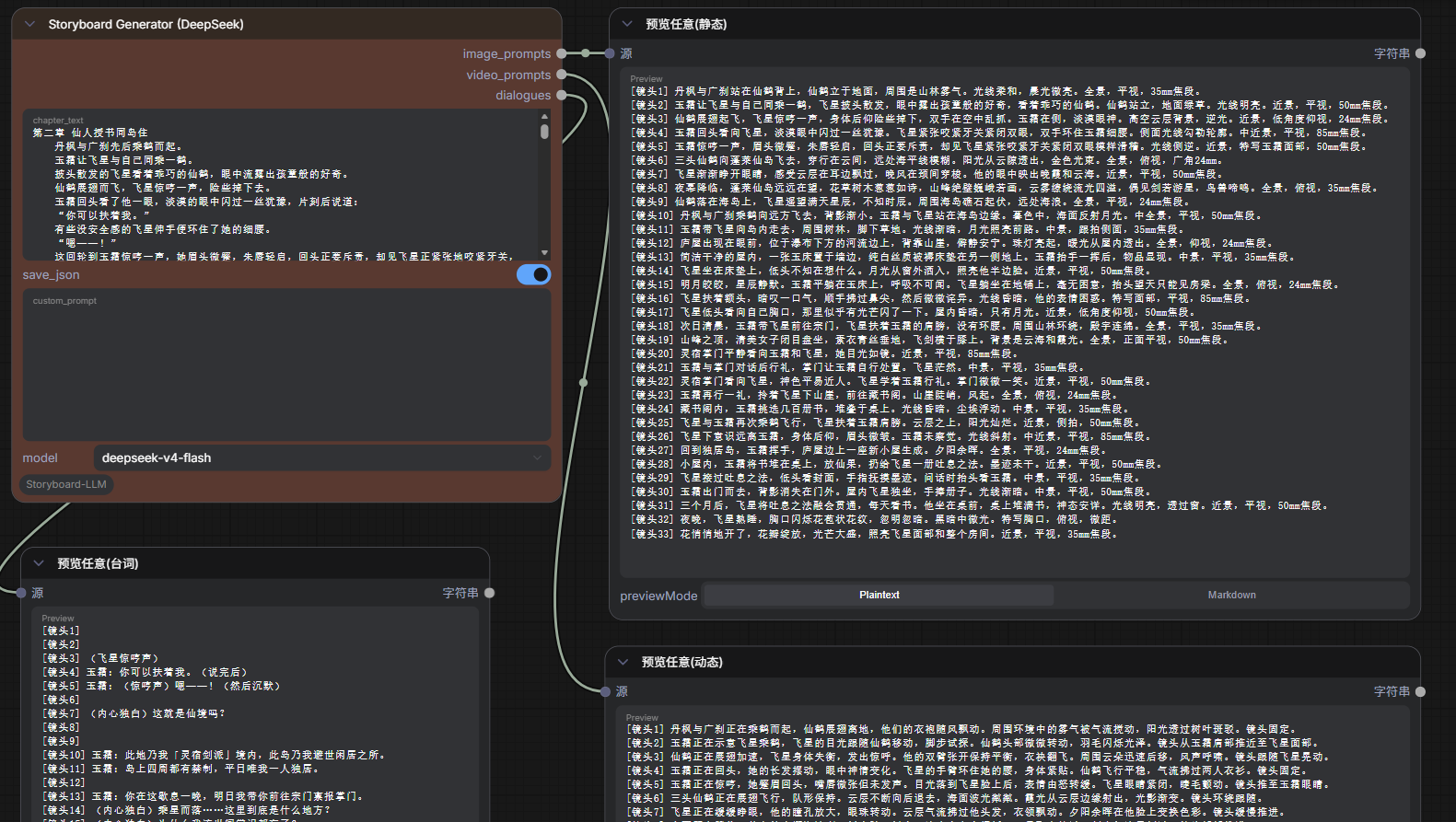
Task: Collapse the 预览任意(静态) node
Action: pos(627,24)
